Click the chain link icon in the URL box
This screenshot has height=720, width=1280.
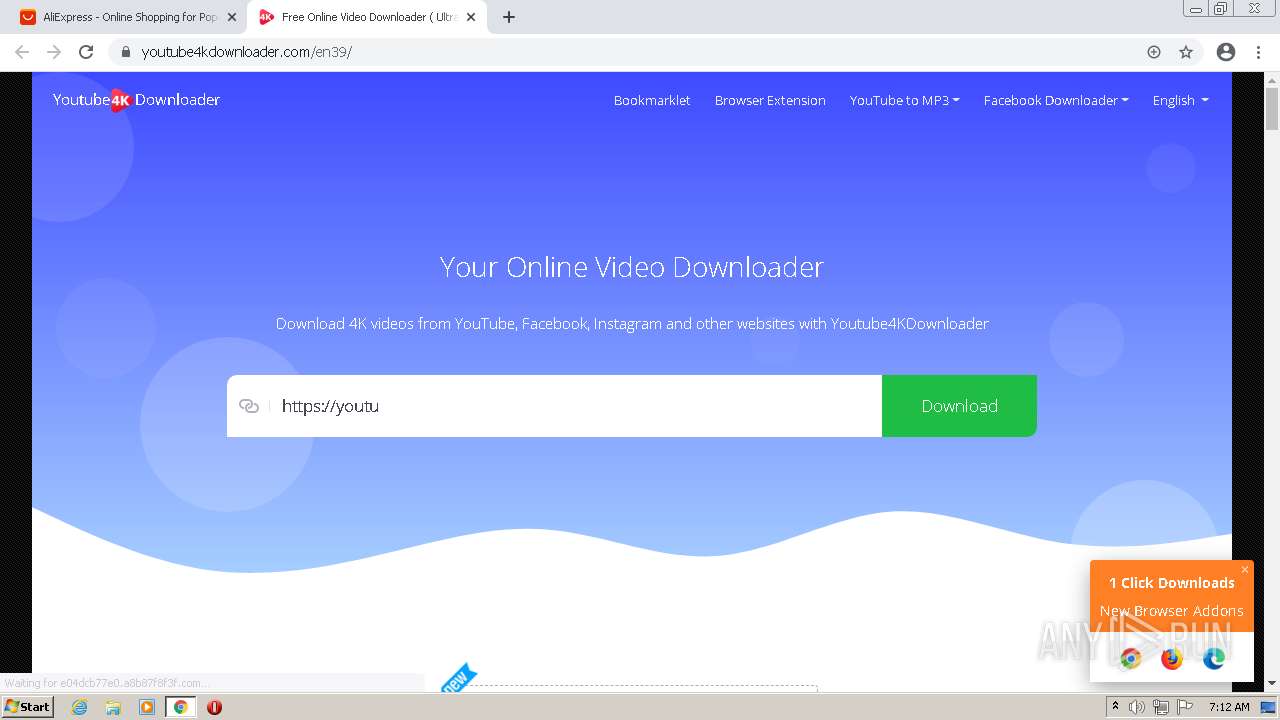249,406
